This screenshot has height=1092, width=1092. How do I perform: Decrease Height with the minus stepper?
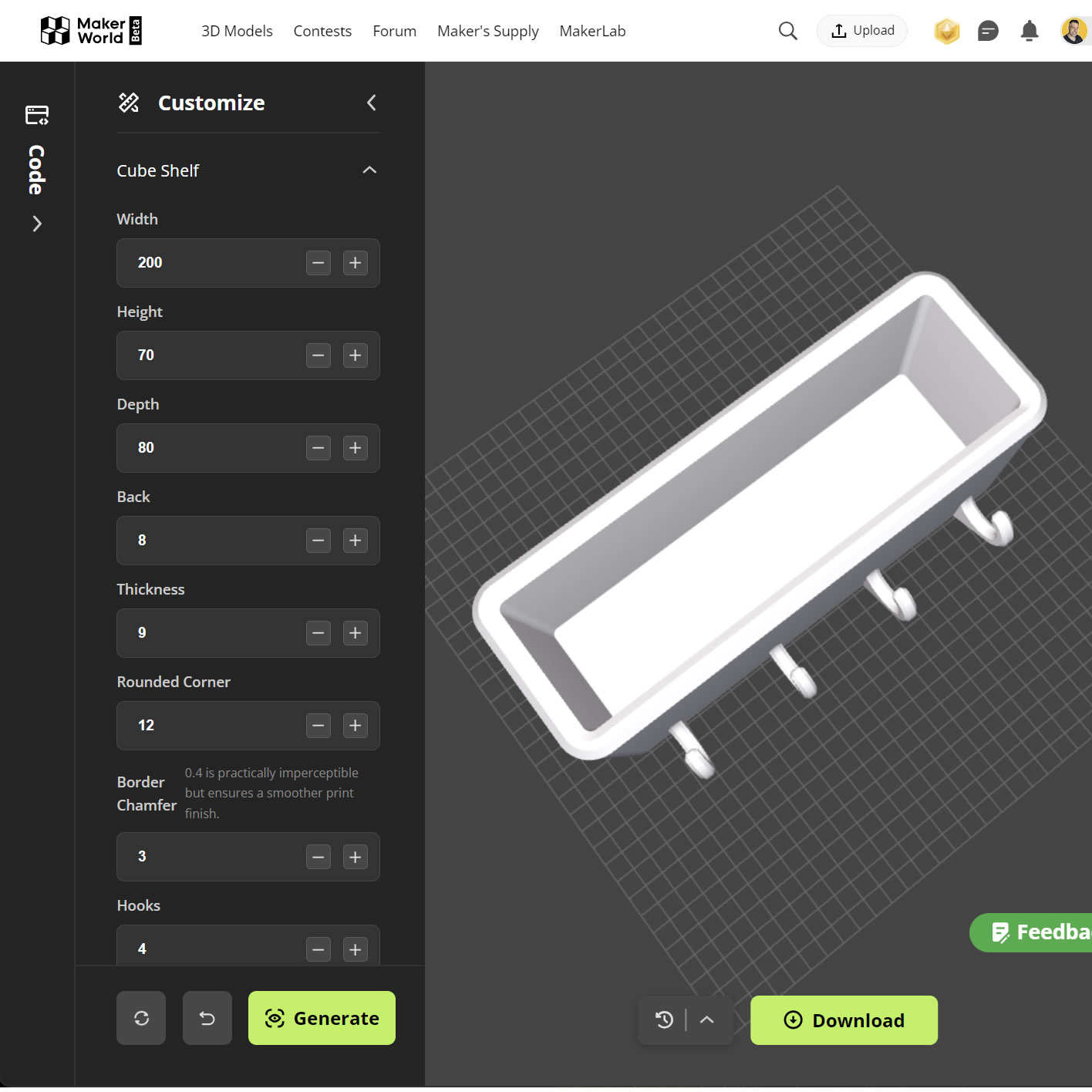318,356
